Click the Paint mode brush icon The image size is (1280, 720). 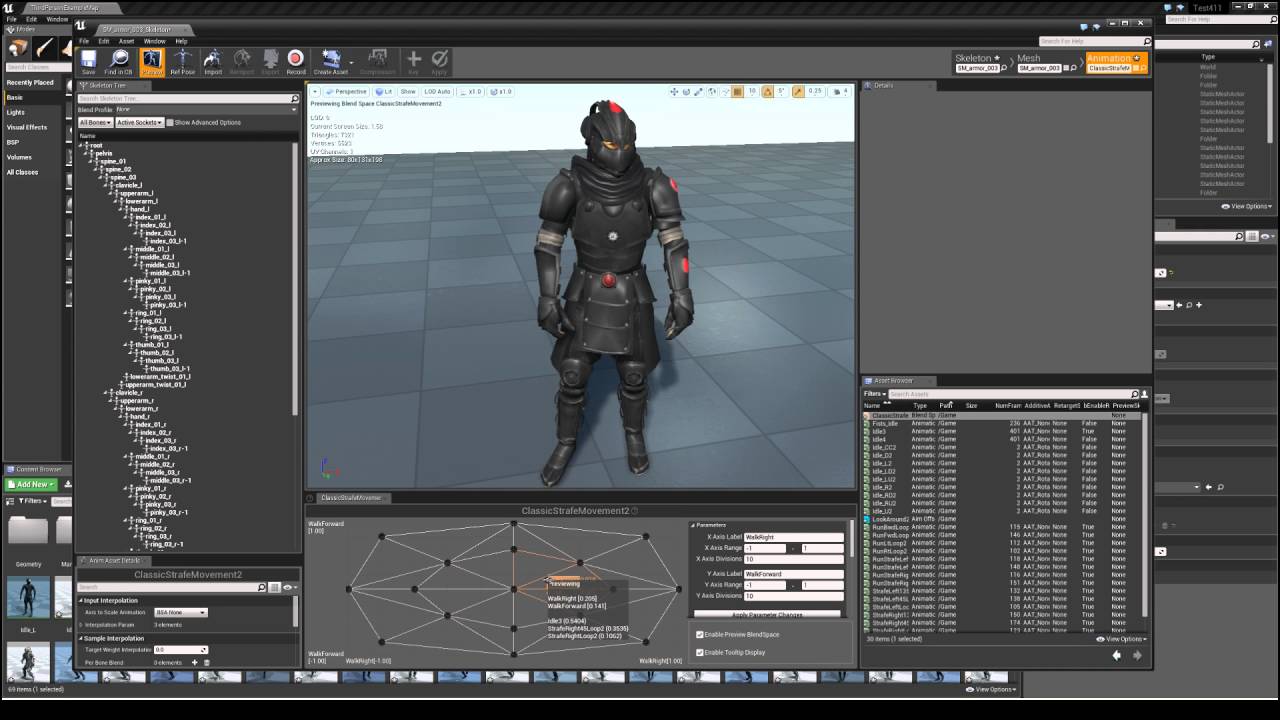pos(45,48)
